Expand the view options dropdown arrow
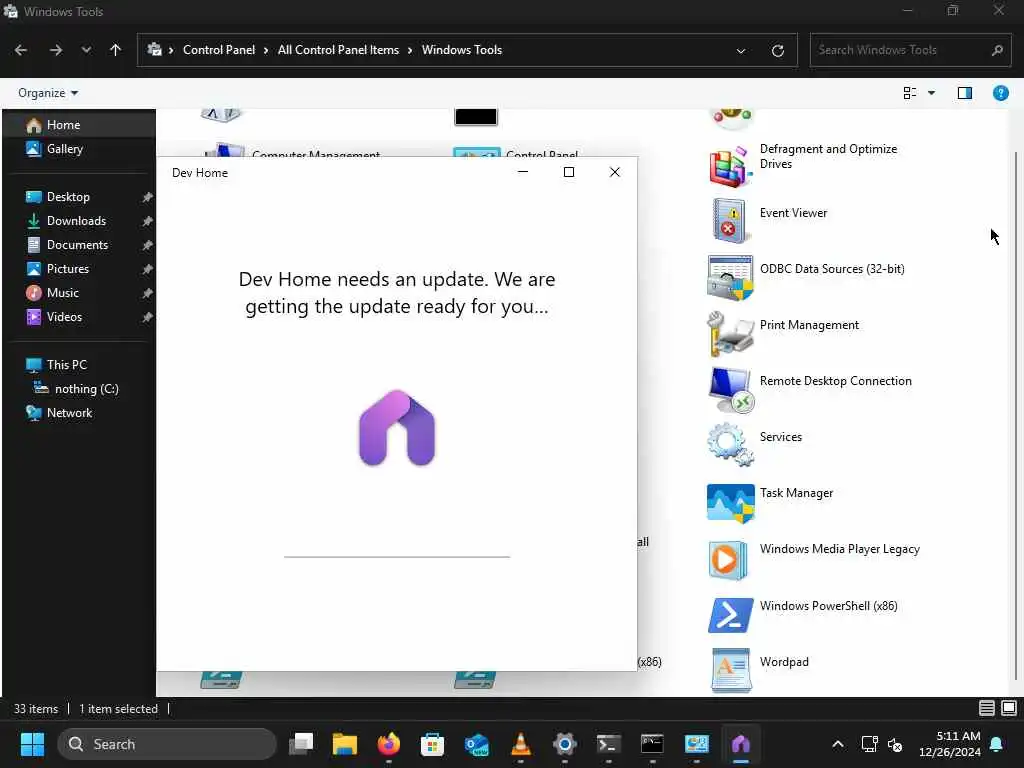1024x768 pixels. coord(931,93)
